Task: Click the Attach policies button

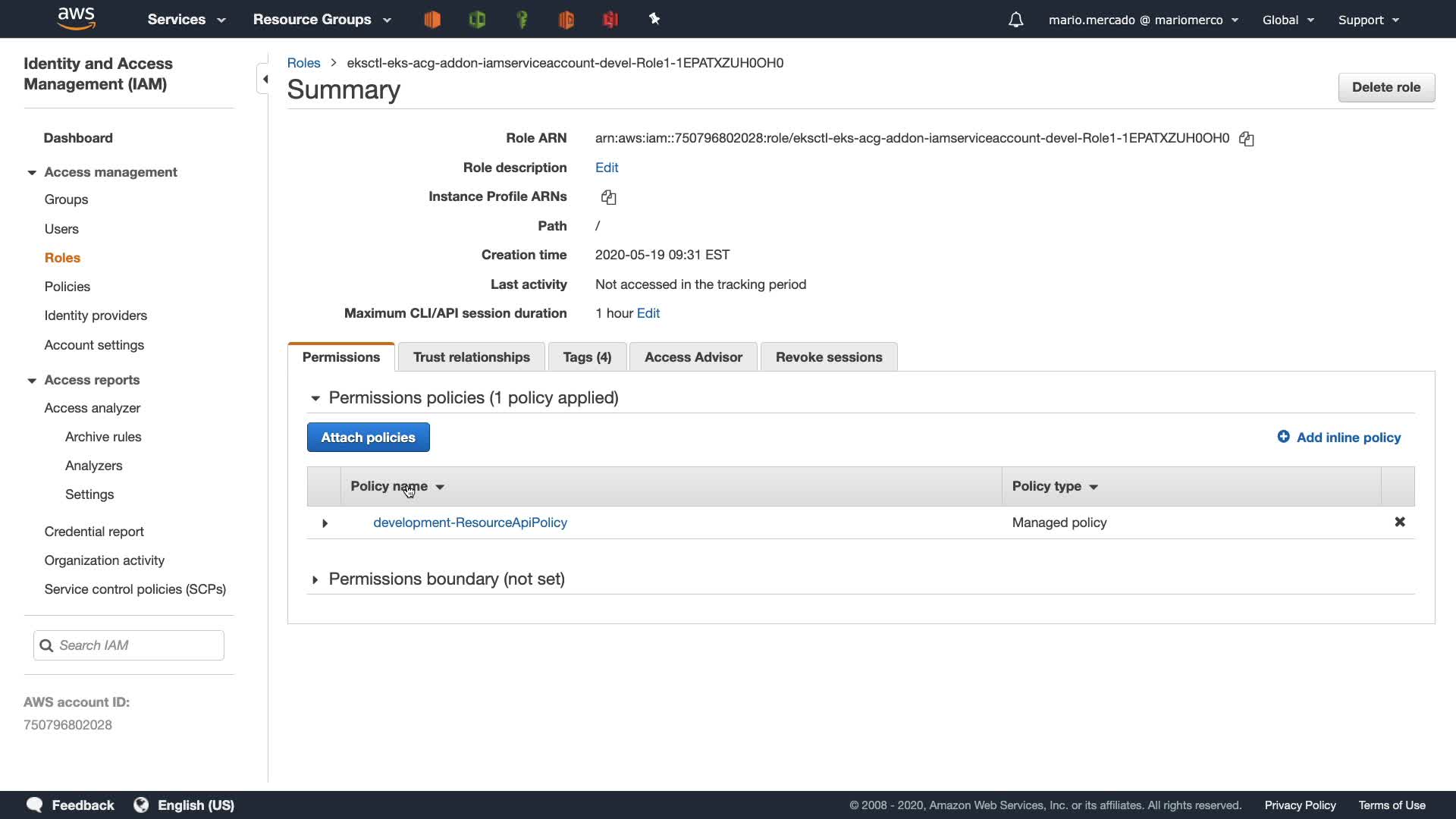Action: coord(368,438)
